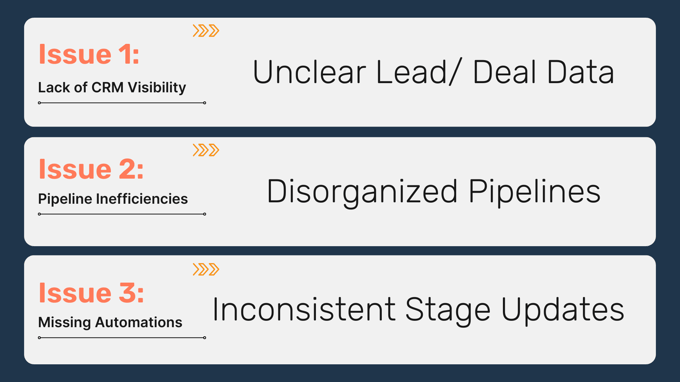Click the dark navy background between cards
The width and height of the screenshot is (680, 382).
pyautogui.click(x=340, y=132)
